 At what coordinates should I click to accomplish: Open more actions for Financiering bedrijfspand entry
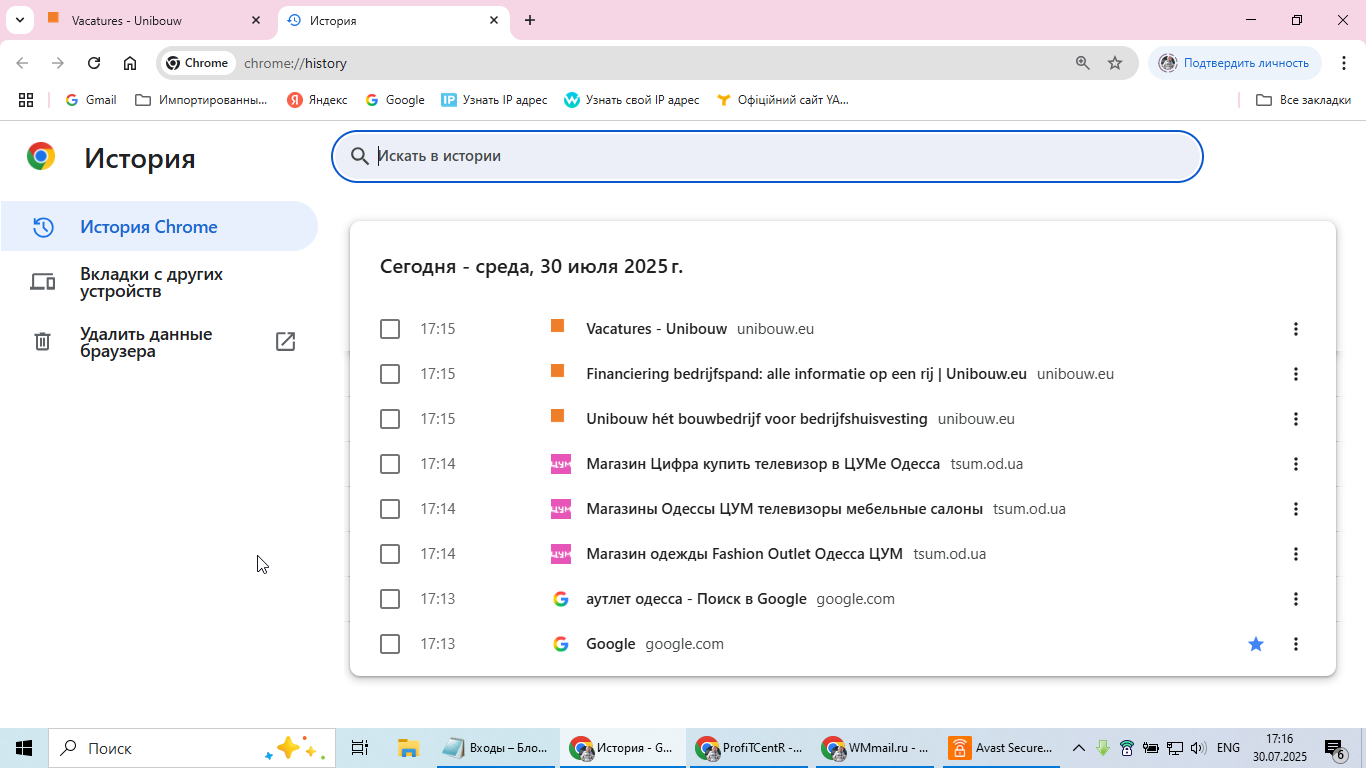1296,374
